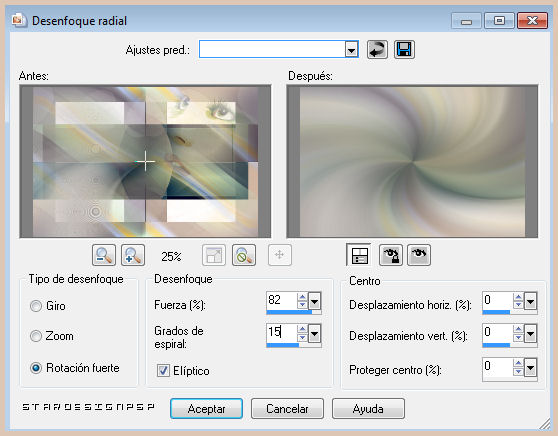
Task: Toggle the show/hide previews icon
Action: (x=359, y=255)
